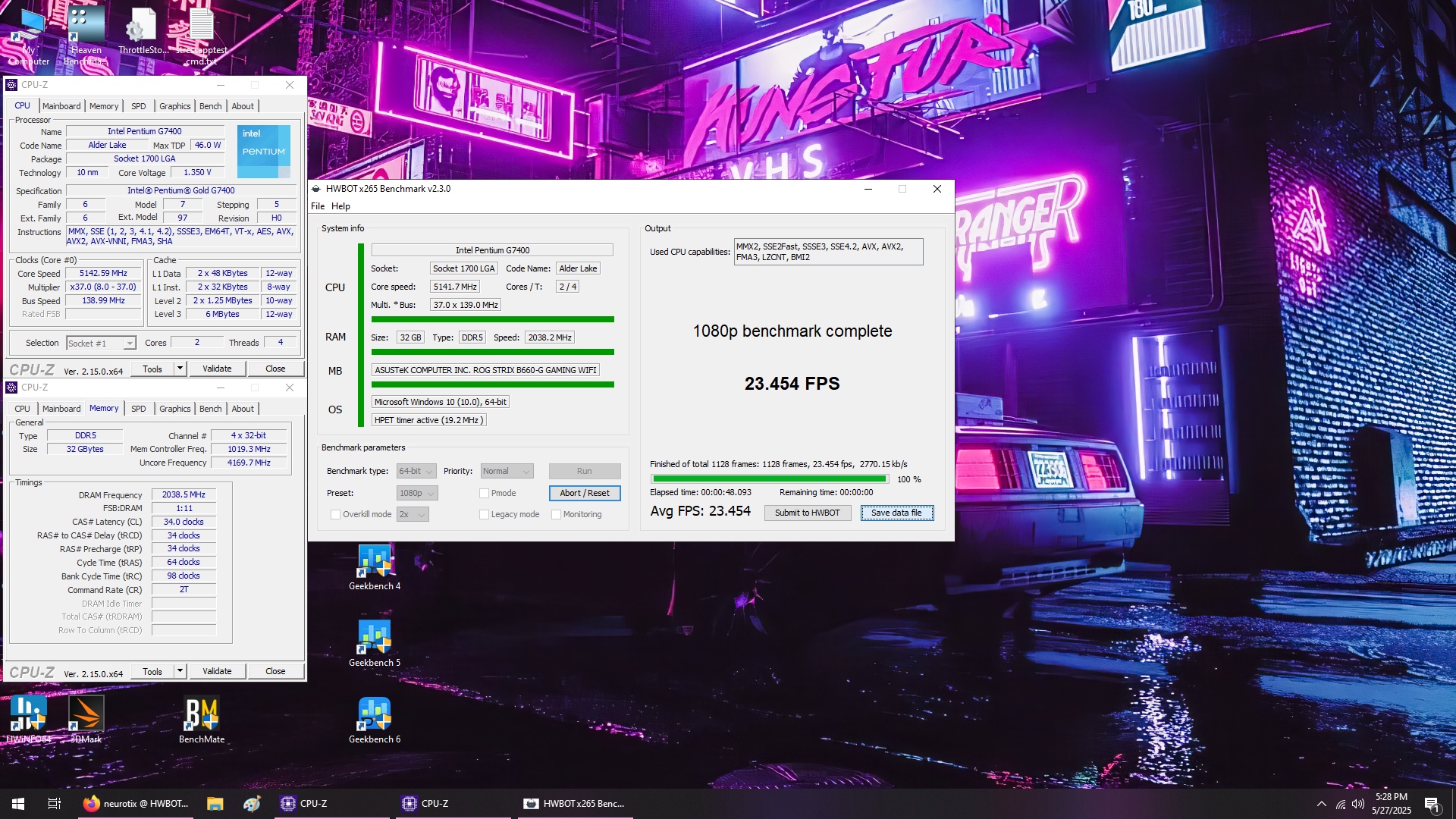Click the ROG STRIX B660-G motherboard field

pos(485,370)
